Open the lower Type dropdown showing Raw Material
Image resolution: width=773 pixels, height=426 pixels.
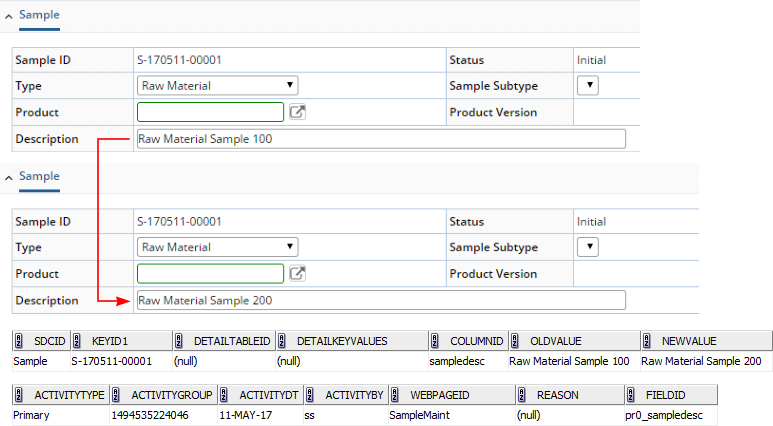coord(217,247)
